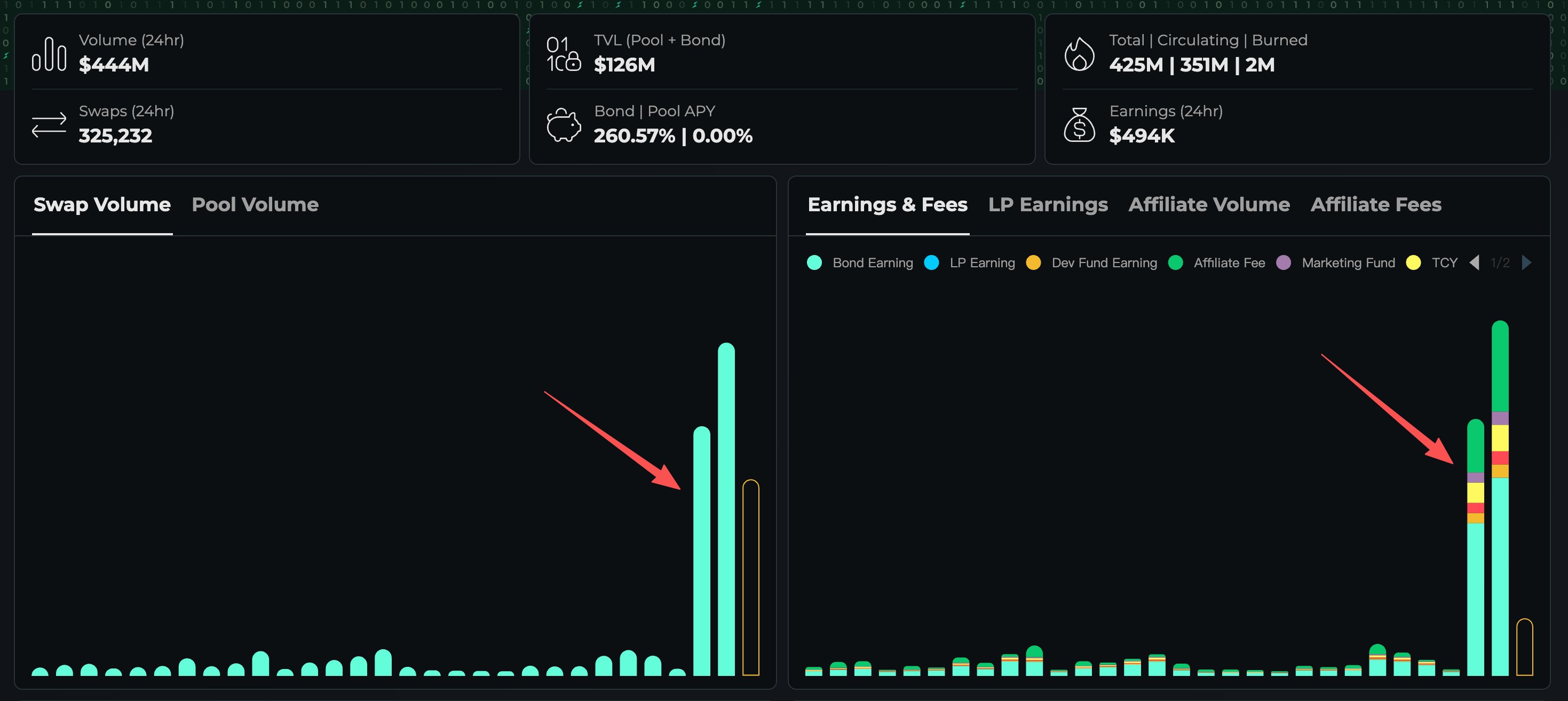Click the burned flame icon
The height and width of the screenshot is (701, 1568).
(x=1079, y=54)
